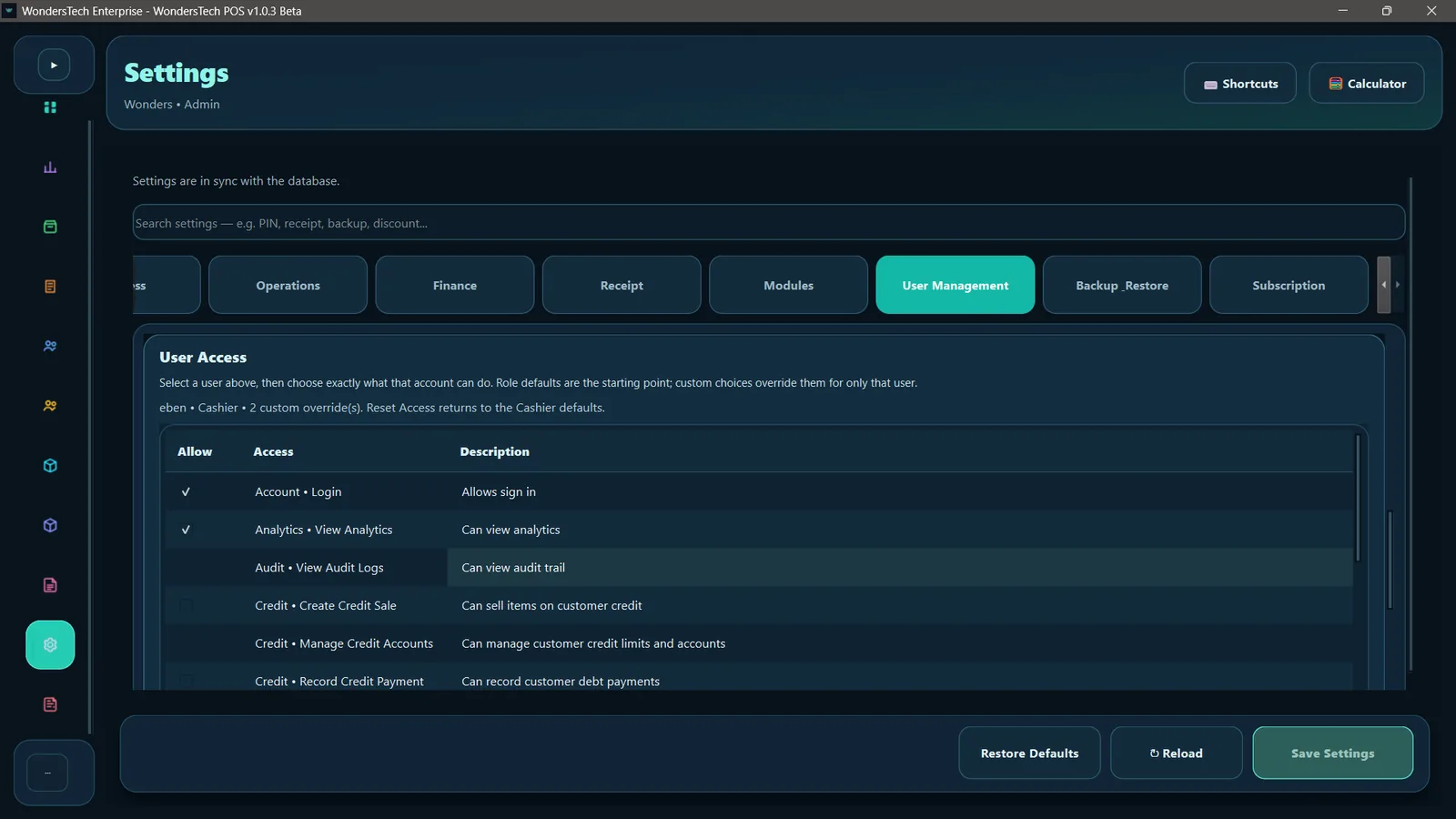
Task: Select the Account • Login row
Action: pyautogui.click(x=759, y=492)
